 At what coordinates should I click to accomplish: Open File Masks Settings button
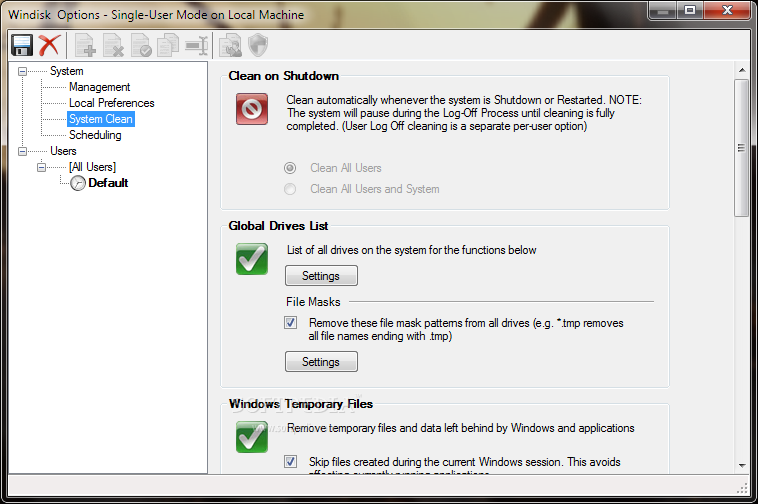[321, 362]
